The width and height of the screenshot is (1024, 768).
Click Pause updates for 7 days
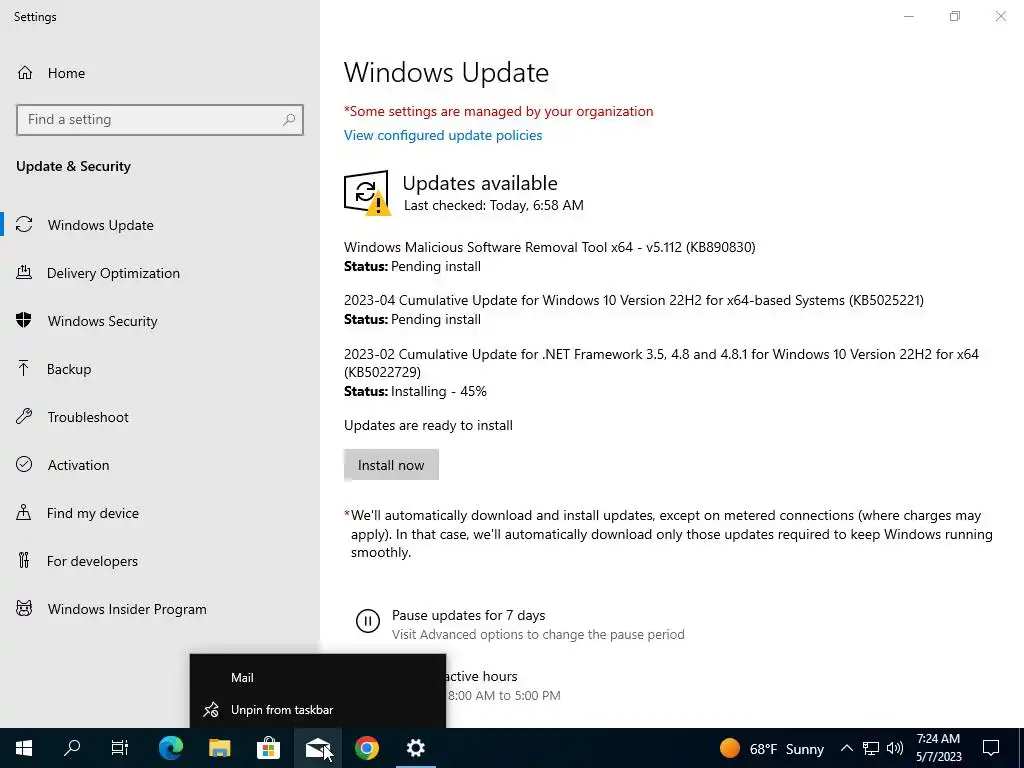point(468,615)
